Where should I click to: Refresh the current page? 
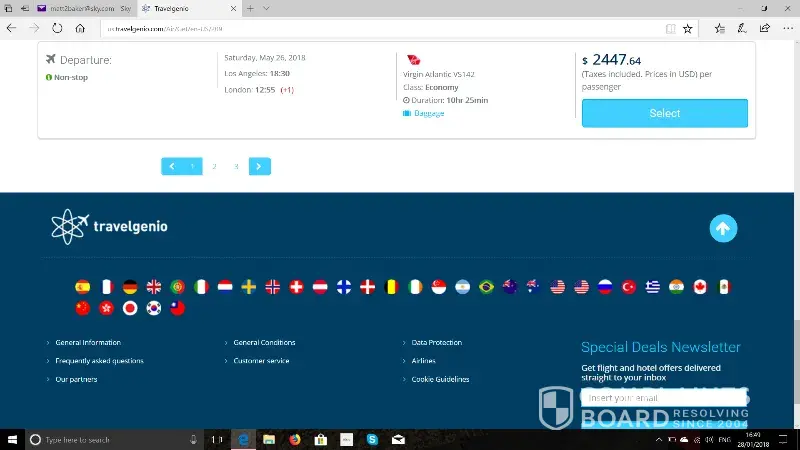[x=57, y=29]
